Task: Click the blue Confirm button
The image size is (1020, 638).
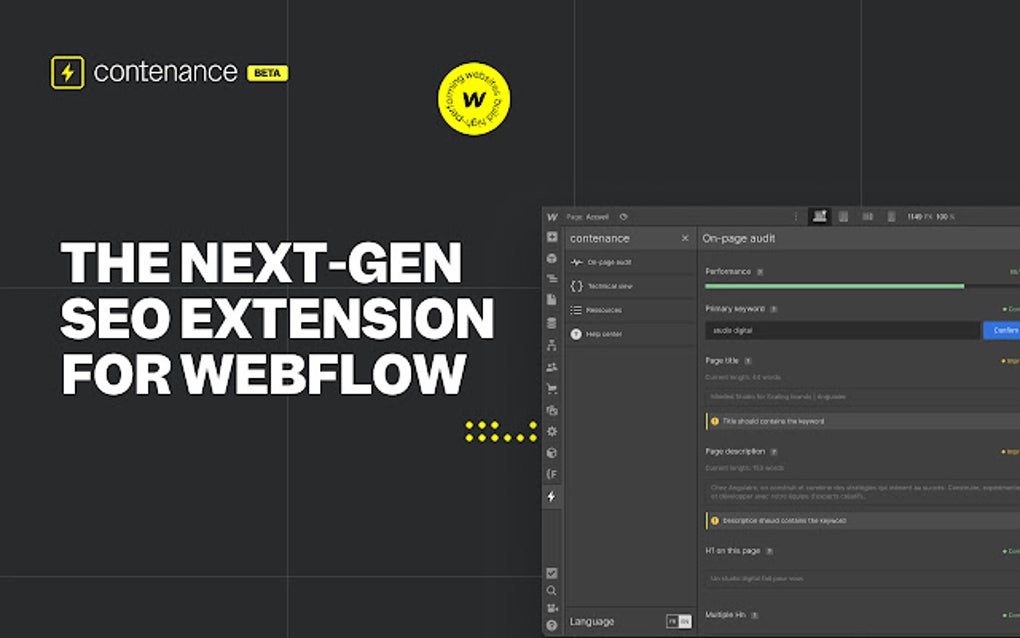Action: 1002,330
